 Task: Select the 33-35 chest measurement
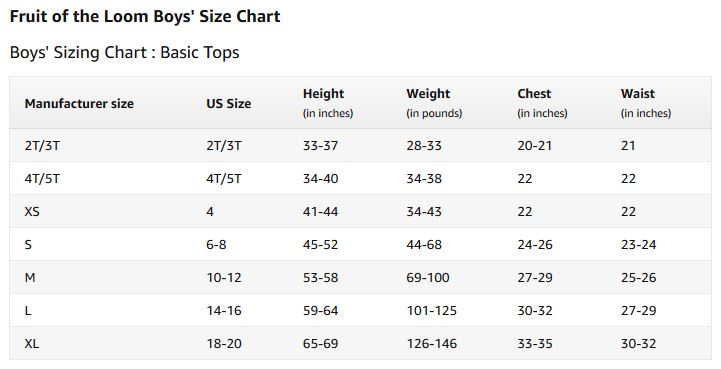tap(535, 344)
